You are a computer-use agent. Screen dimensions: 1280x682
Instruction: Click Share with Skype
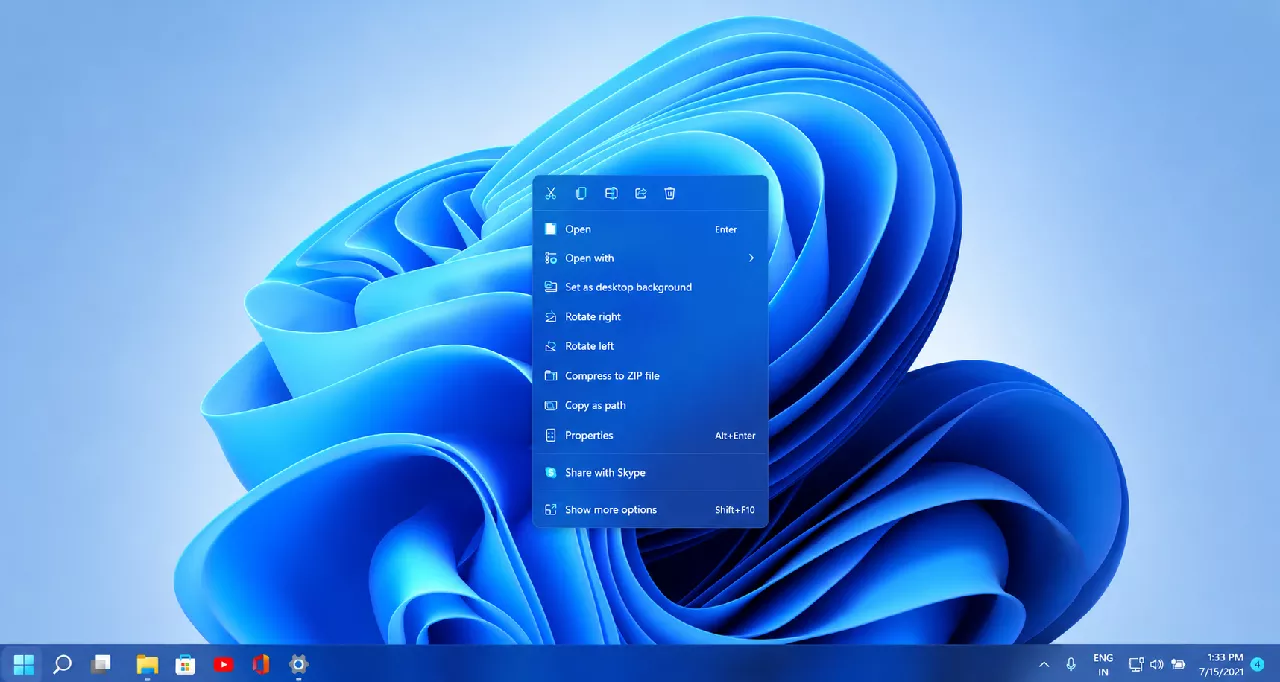tap(651, 473)
